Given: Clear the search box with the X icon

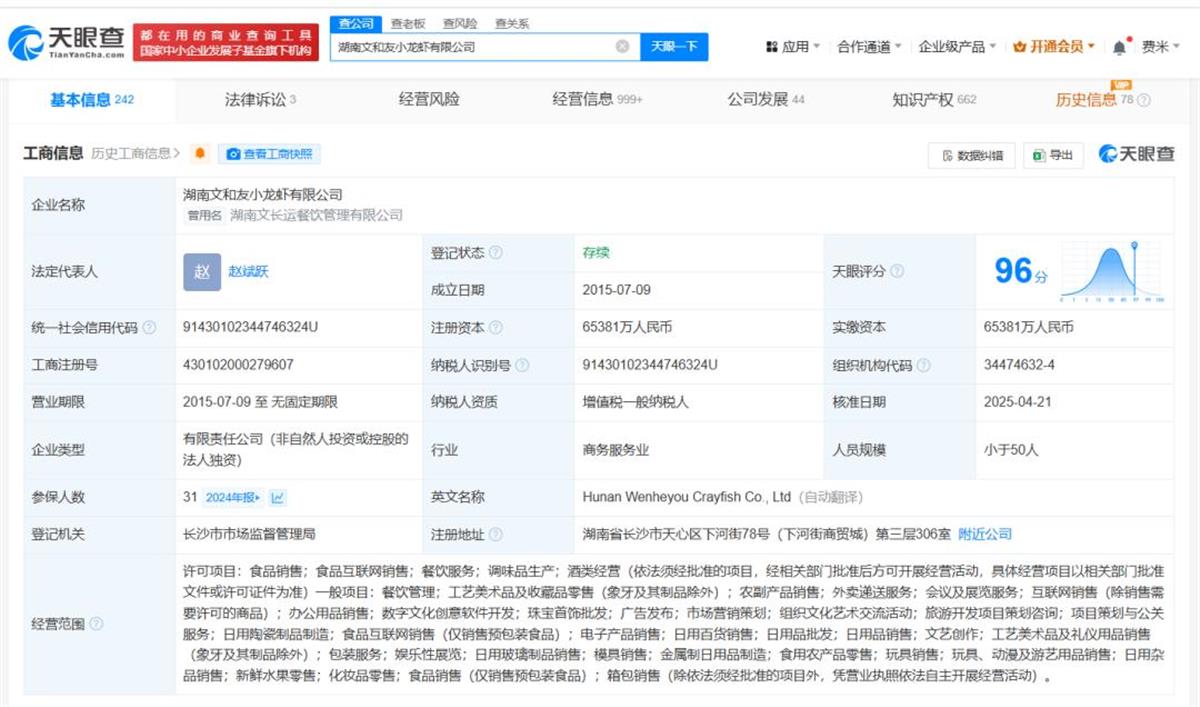Looking at the screenshot, I should click(622, 46).
